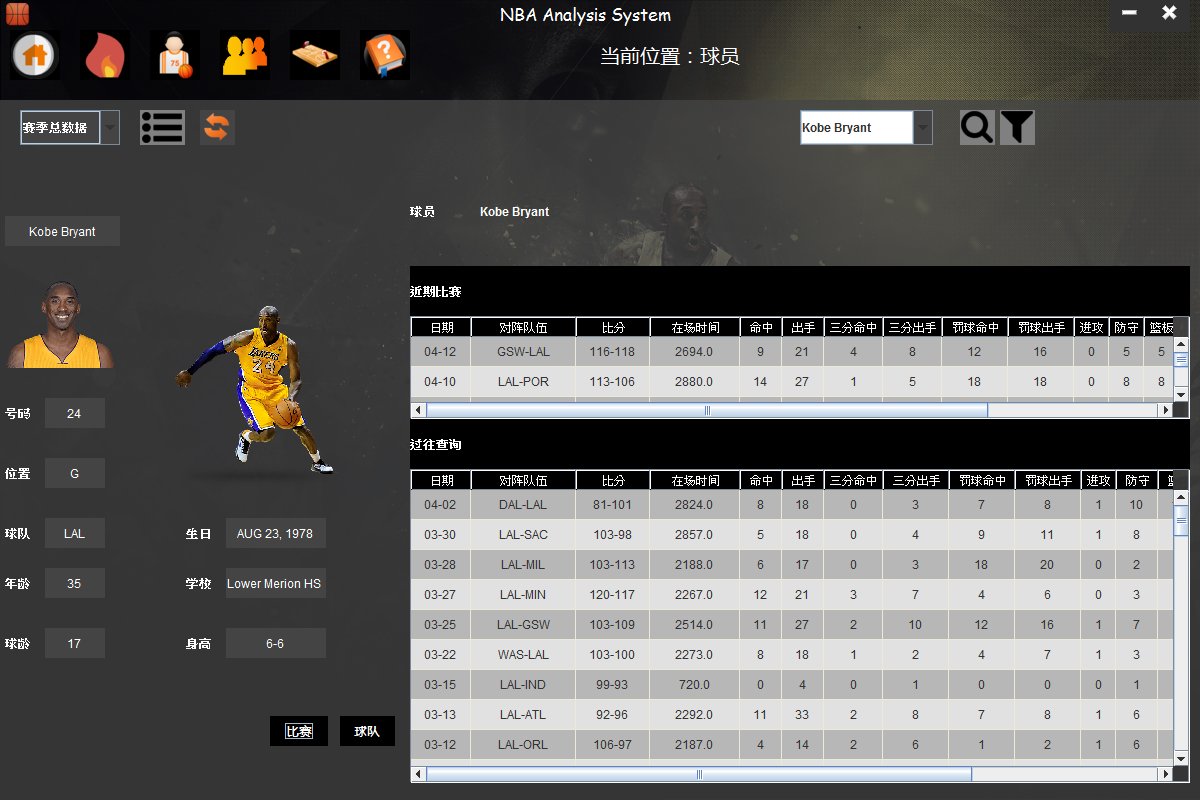Image resolution: width=1200 pixels, height=800 pixels.
Task: Click the 在场时间 header in past query table
Action: (x=695, y=480)
